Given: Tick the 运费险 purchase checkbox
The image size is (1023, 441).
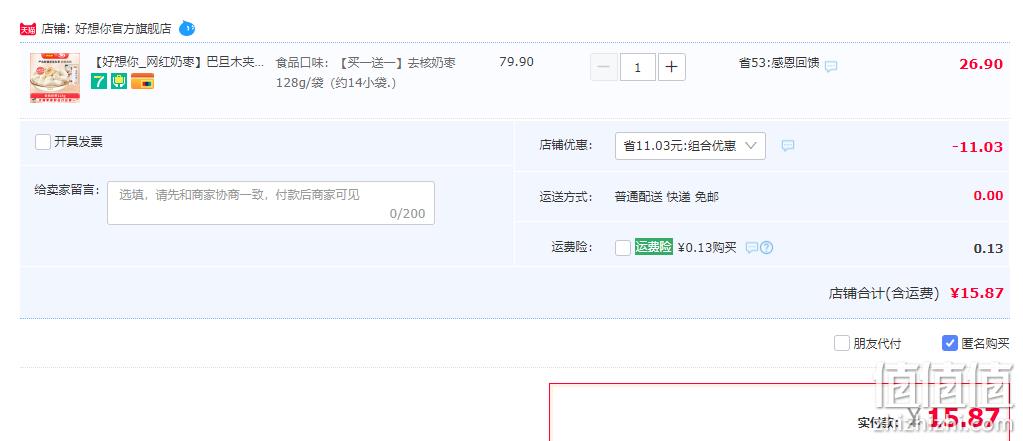Looking at the screenshot, I should (623, 248).
